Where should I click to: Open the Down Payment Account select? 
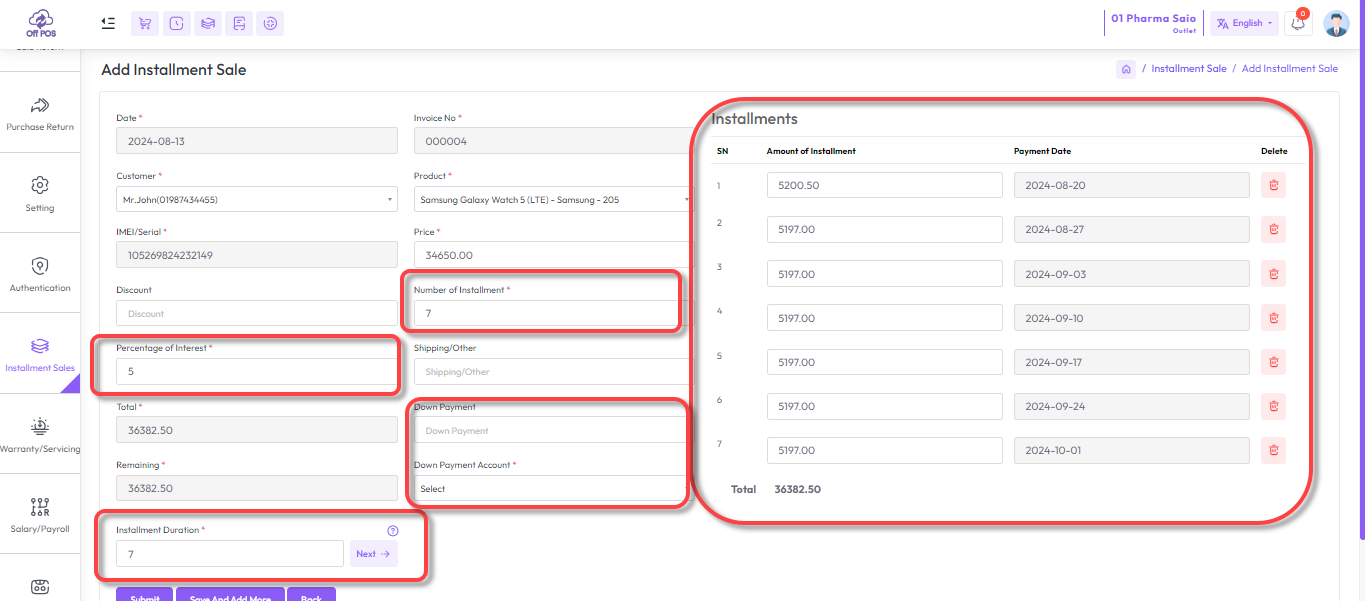pyautogui.click(x=548, y=489)
